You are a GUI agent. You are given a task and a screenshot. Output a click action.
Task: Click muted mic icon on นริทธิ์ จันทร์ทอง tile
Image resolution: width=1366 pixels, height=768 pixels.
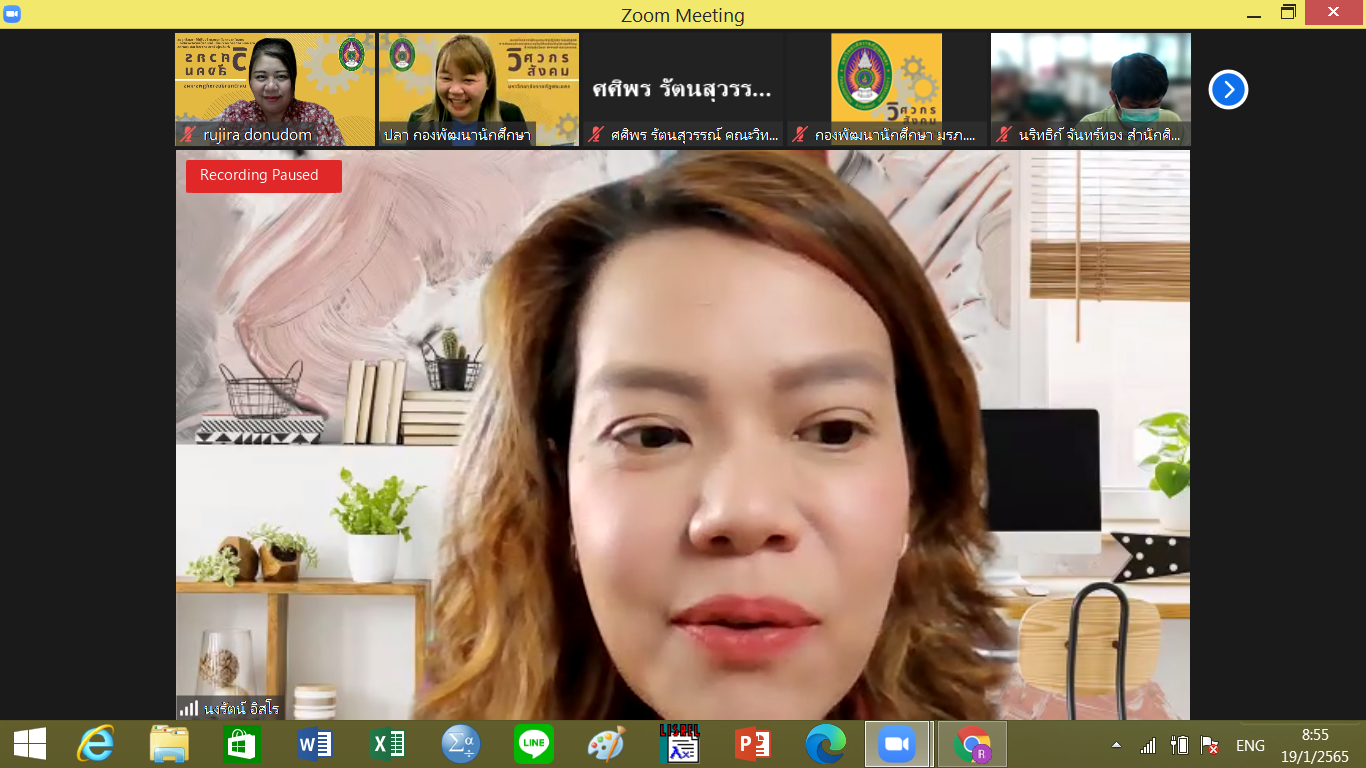(x=1004, y=135)
